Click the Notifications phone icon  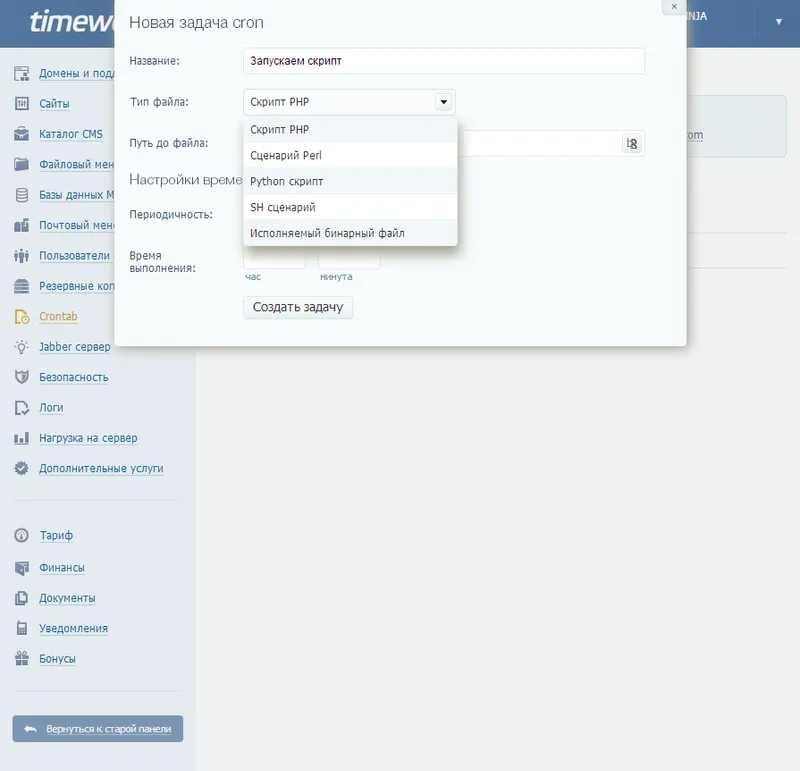(21, 628)
